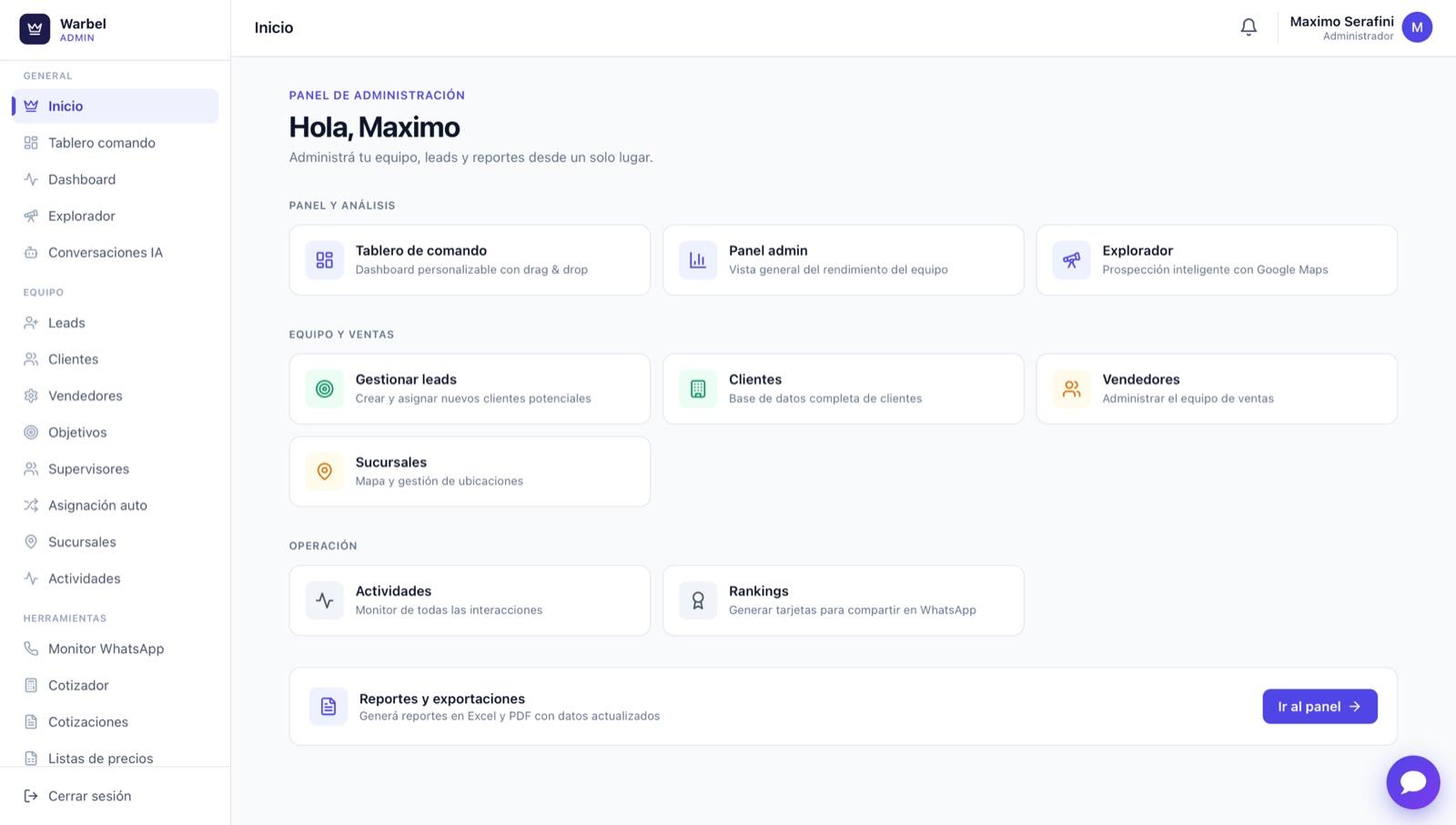The width and height of the screenshot is (1456, 825).
Task: Click the Ir al panel button
Action: [x=1319, y=707]
